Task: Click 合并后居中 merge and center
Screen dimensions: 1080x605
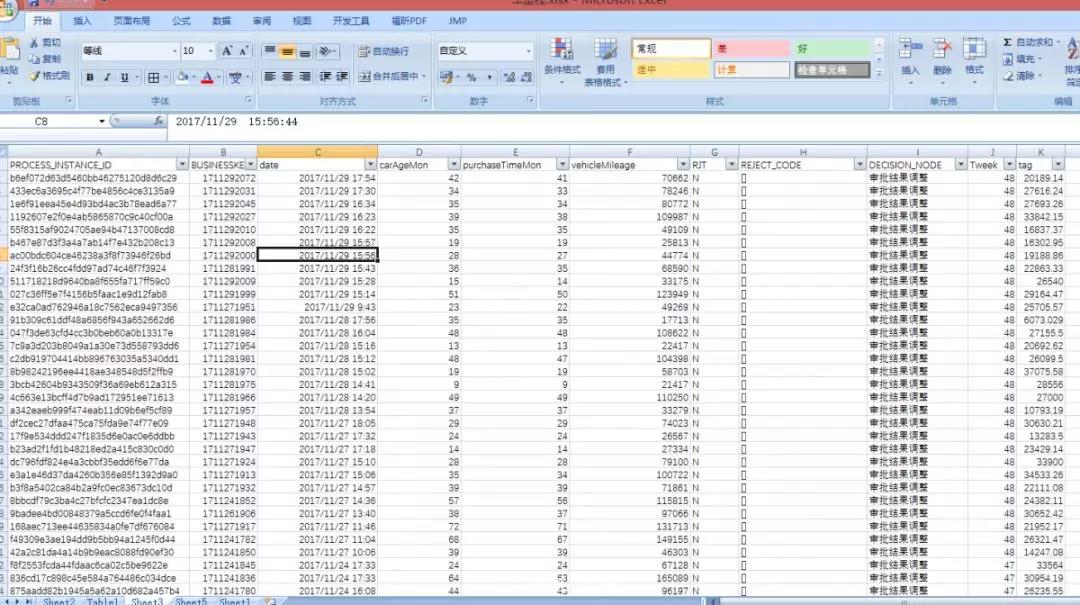Action: [x=391, y=76]
